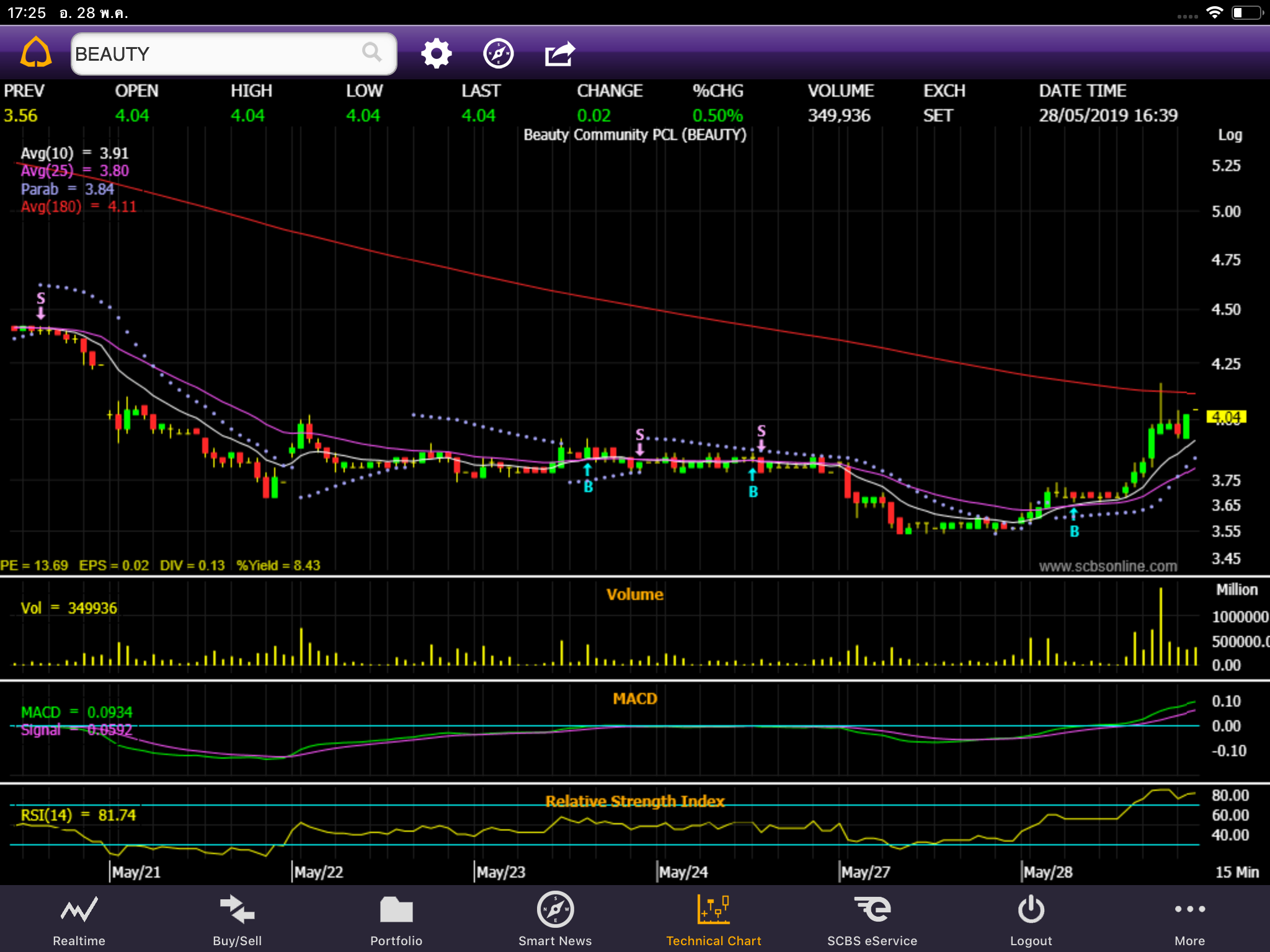Image resolution: width=1270 pixels, height=952 pixels.
Task: Change the 15 Min interval
Action: [1237, 872]
